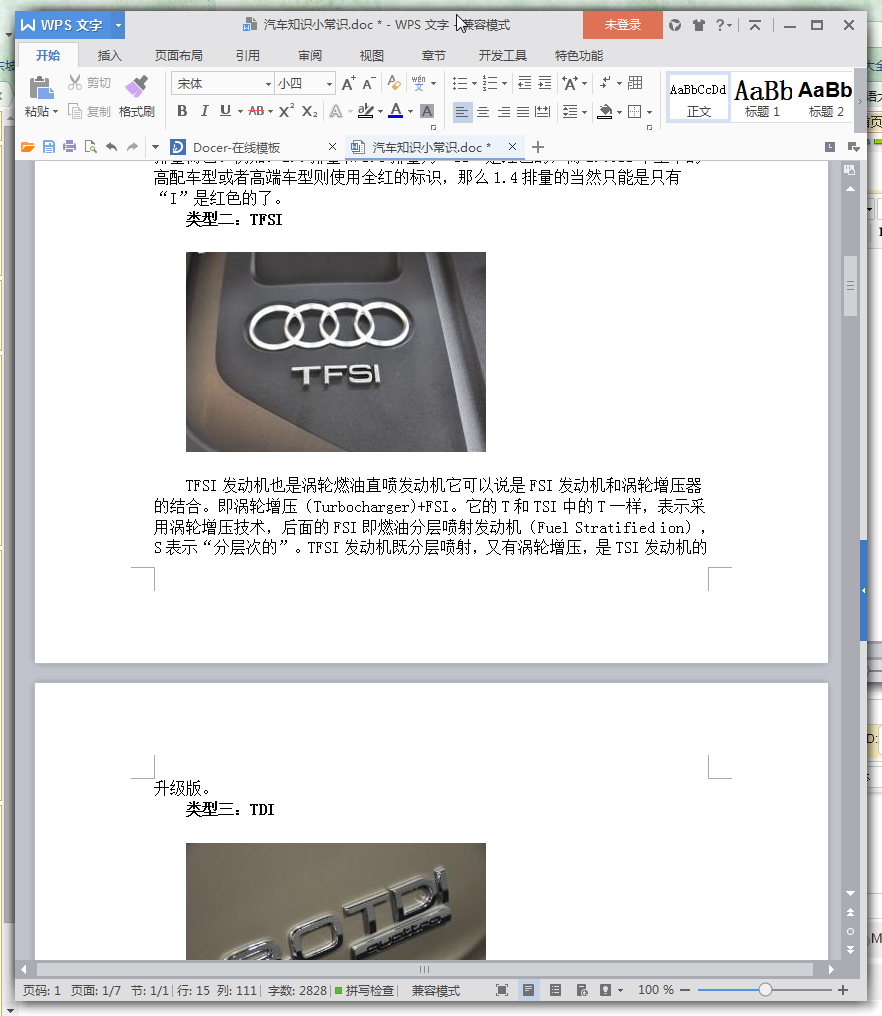Click the Copy icon
Viewport: 882px width, 1016px height.
75,111
